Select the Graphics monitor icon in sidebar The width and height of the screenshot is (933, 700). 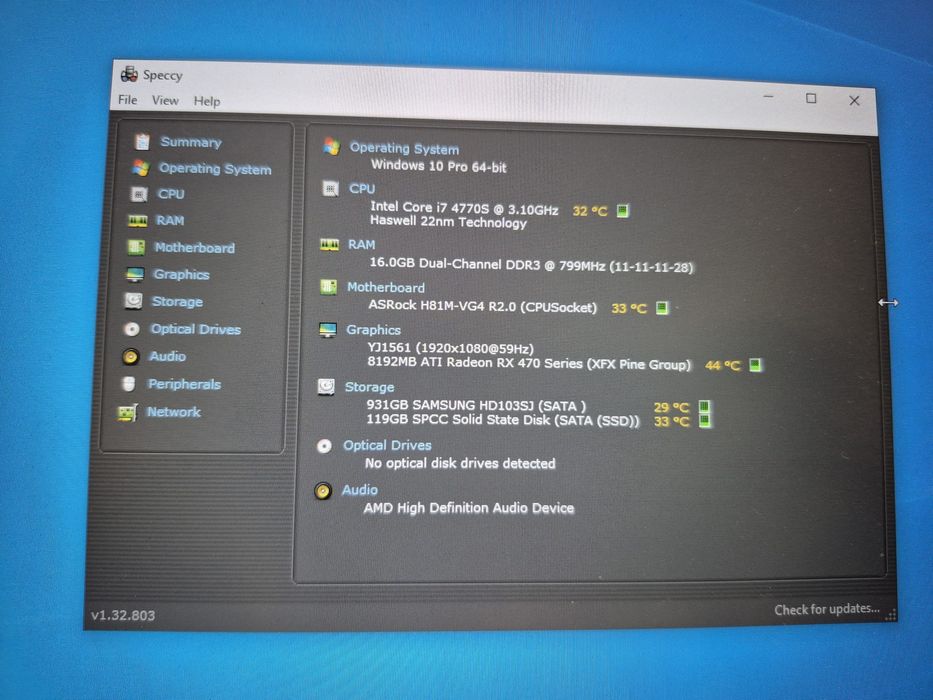point(135,274)
